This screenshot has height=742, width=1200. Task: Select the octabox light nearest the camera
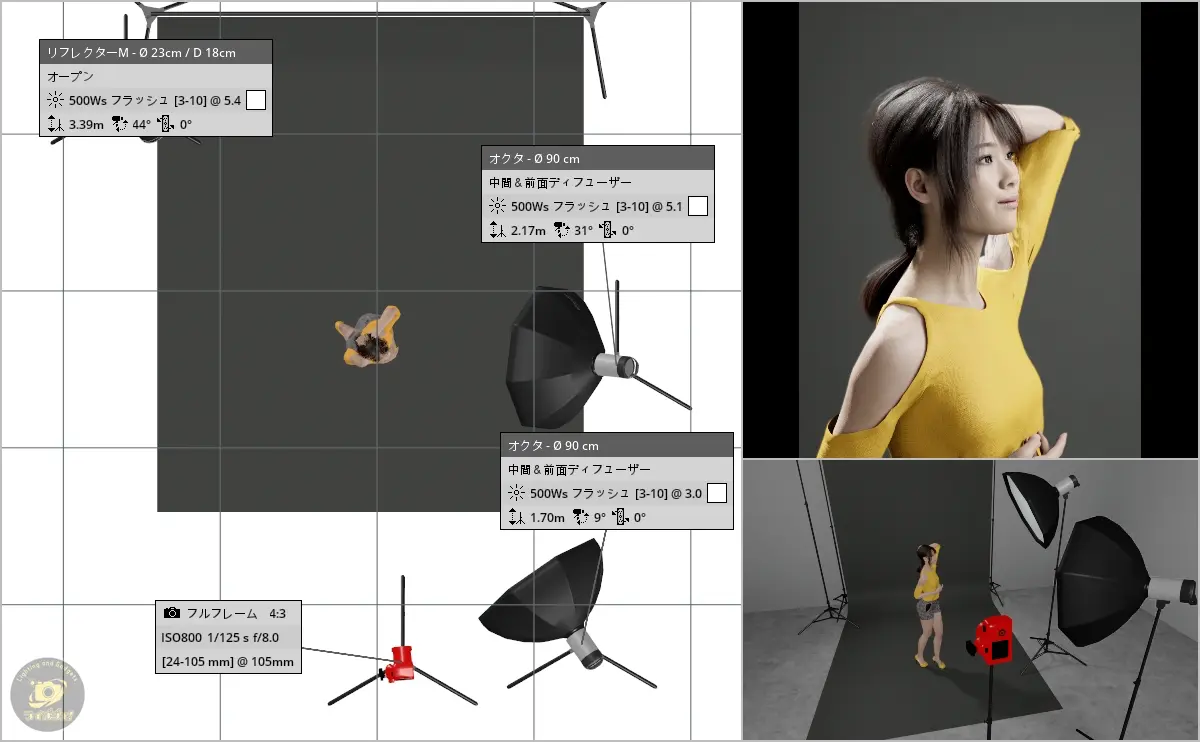(545, 605)
